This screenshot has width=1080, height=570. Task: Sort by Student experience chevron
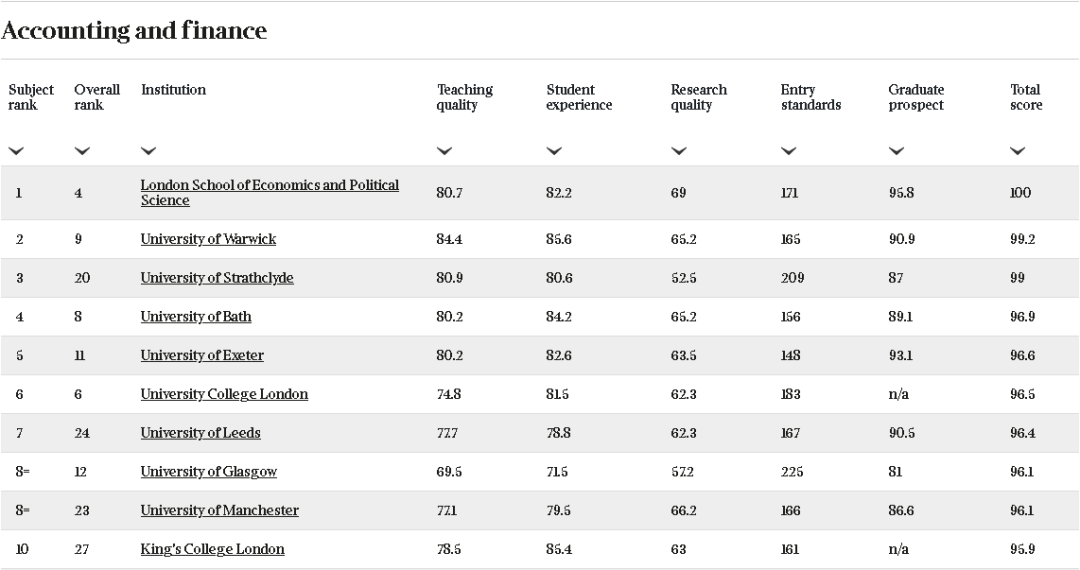554,151
